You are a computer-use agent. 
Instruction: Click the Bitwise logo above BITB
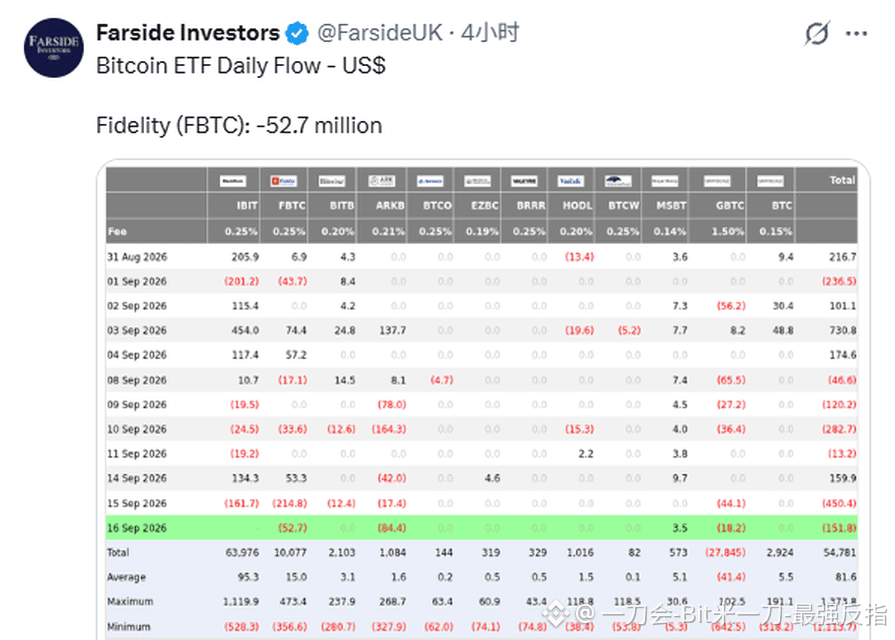pyautogui.click(x=332, y=181)
